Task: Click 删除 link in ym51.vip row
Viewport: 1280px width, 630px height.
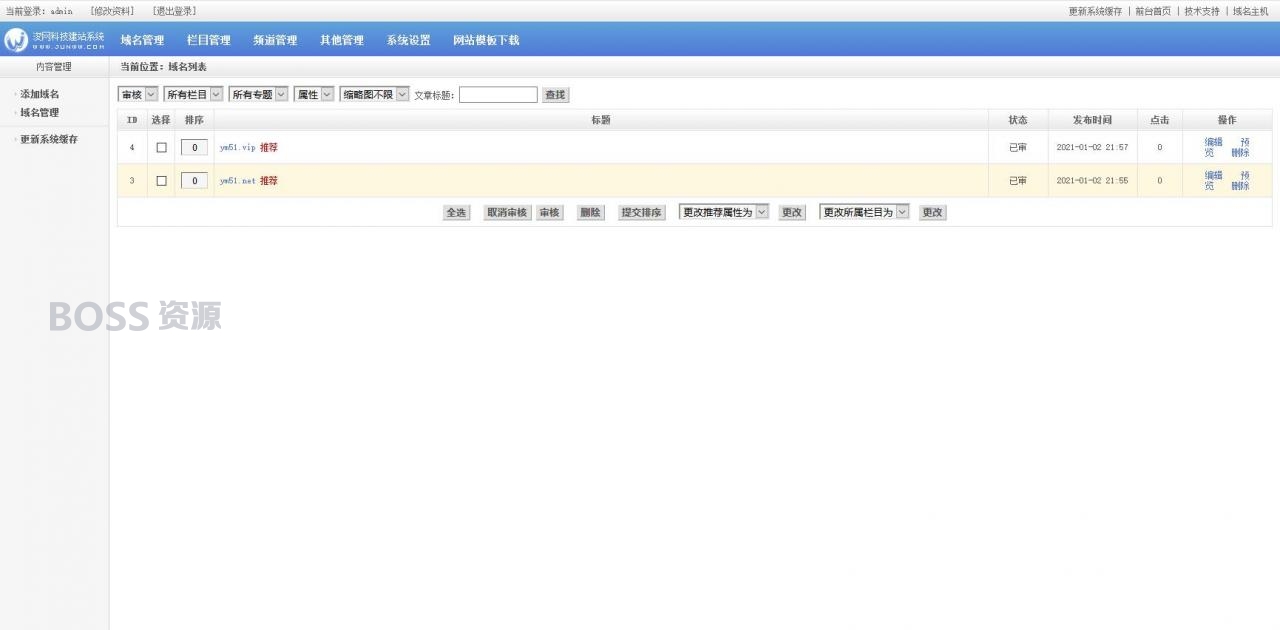Action: (1240, 153)
